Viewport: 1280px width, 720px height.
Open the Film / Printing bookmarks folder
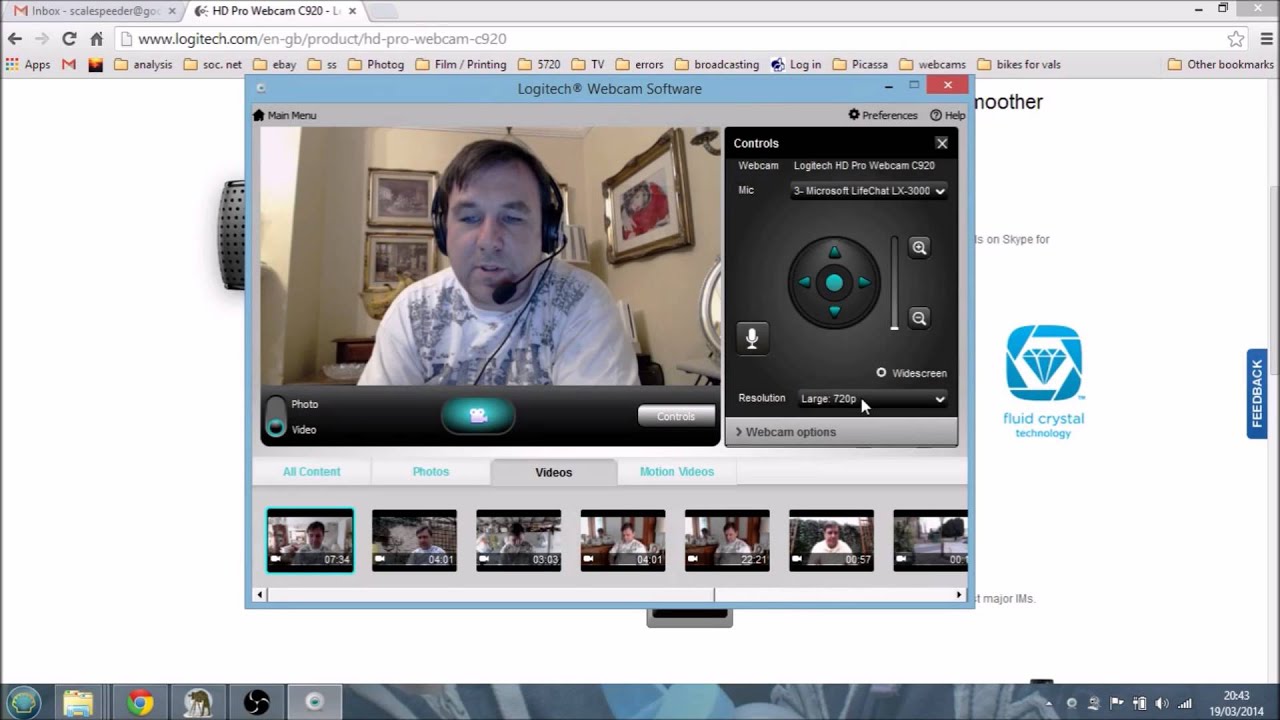pyautogui.click(x=461, y=64)
